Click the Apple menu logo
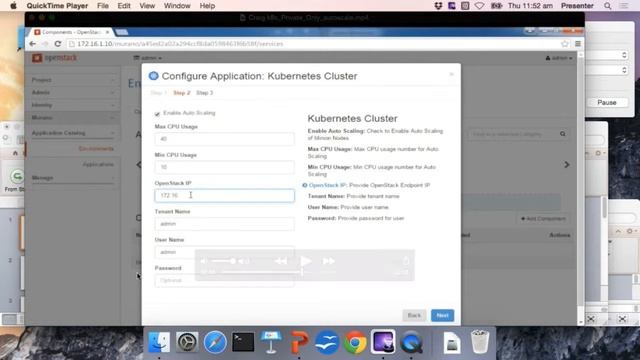The height and width of the screenshot is (360, 640). pyautogui.click(x=13, y=6)
